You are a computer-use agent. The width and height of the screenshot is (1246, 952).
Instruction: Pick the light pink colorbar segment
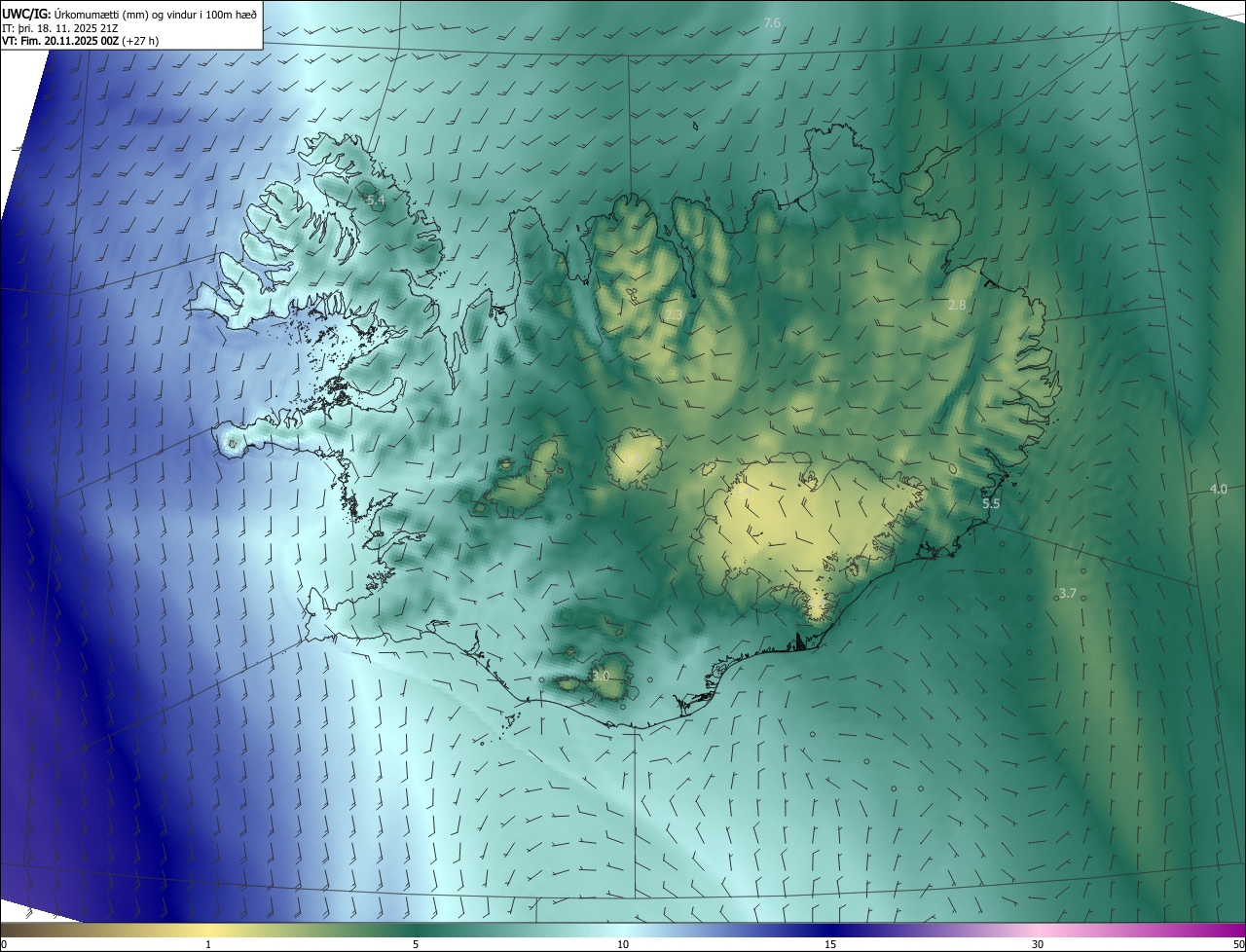point(1038,931)
